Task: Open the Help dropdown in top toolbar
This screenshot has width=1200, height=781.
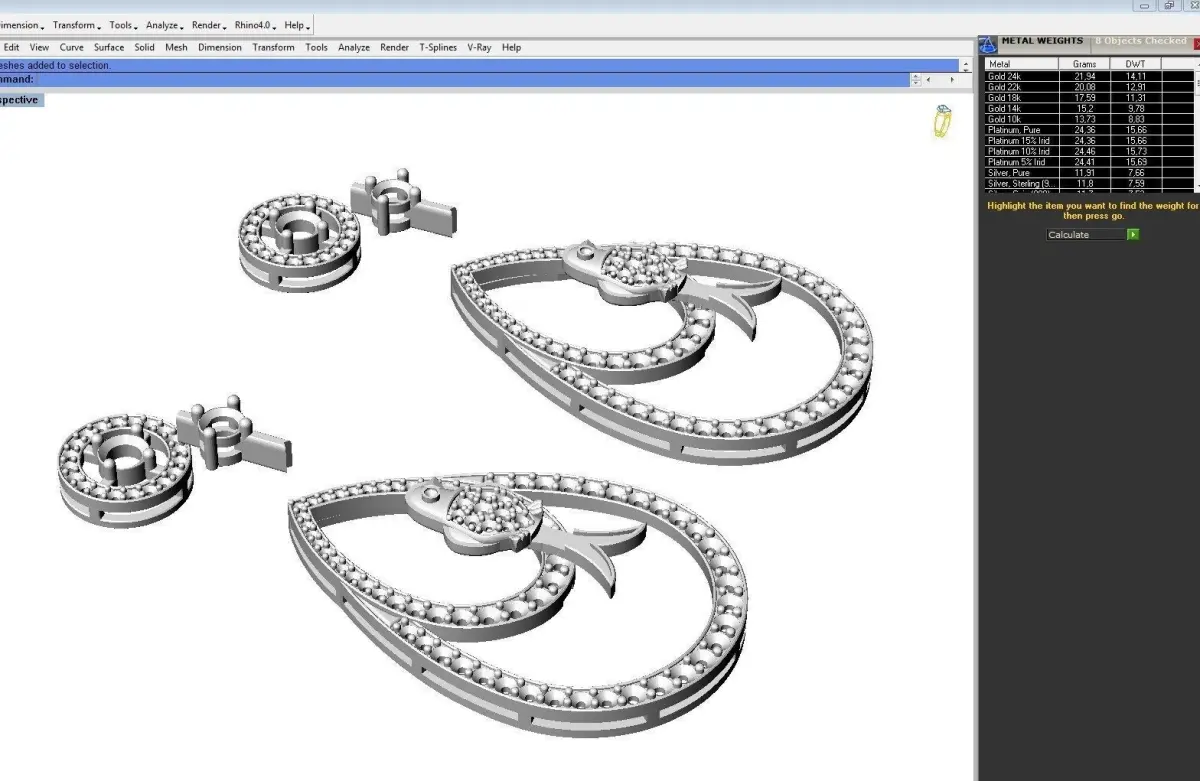Action: (x=297, y=25)
